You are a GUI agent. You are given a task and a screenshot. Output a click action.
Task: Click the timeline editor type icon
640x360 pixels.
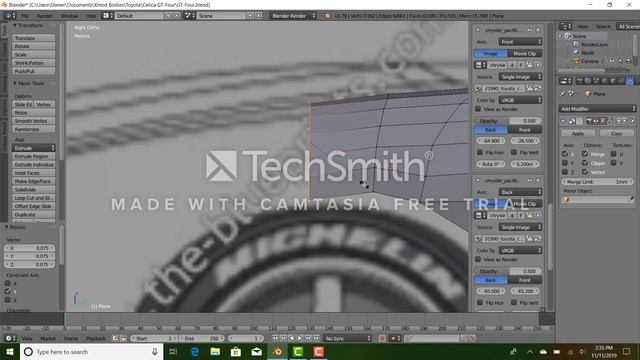point(10,338)
